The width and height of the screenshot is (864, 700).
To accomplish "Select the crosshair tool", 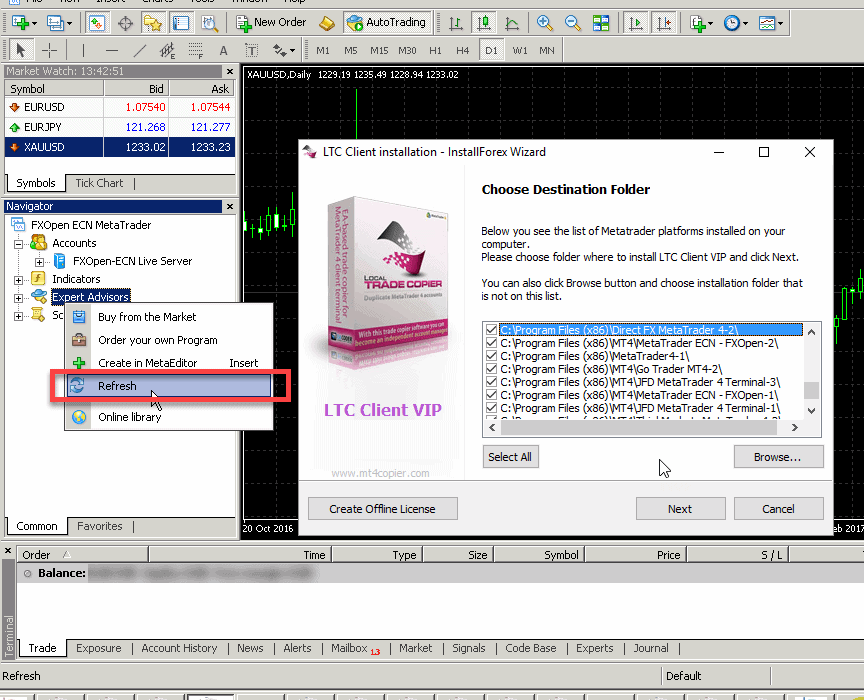I will point(50,51).
